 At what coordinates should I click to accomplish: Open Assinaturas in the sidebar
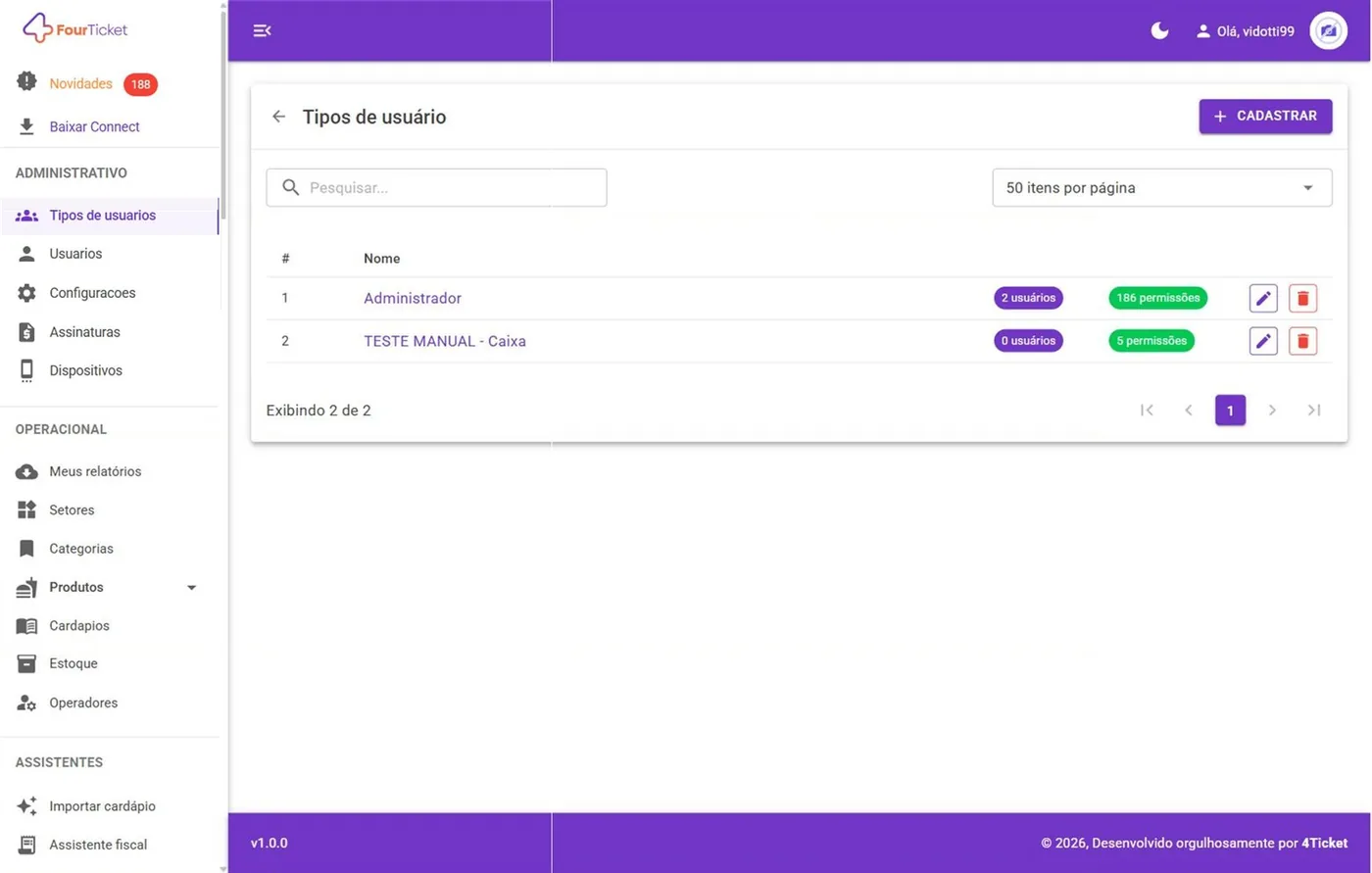pyautogui.click(x=84, y=332)
